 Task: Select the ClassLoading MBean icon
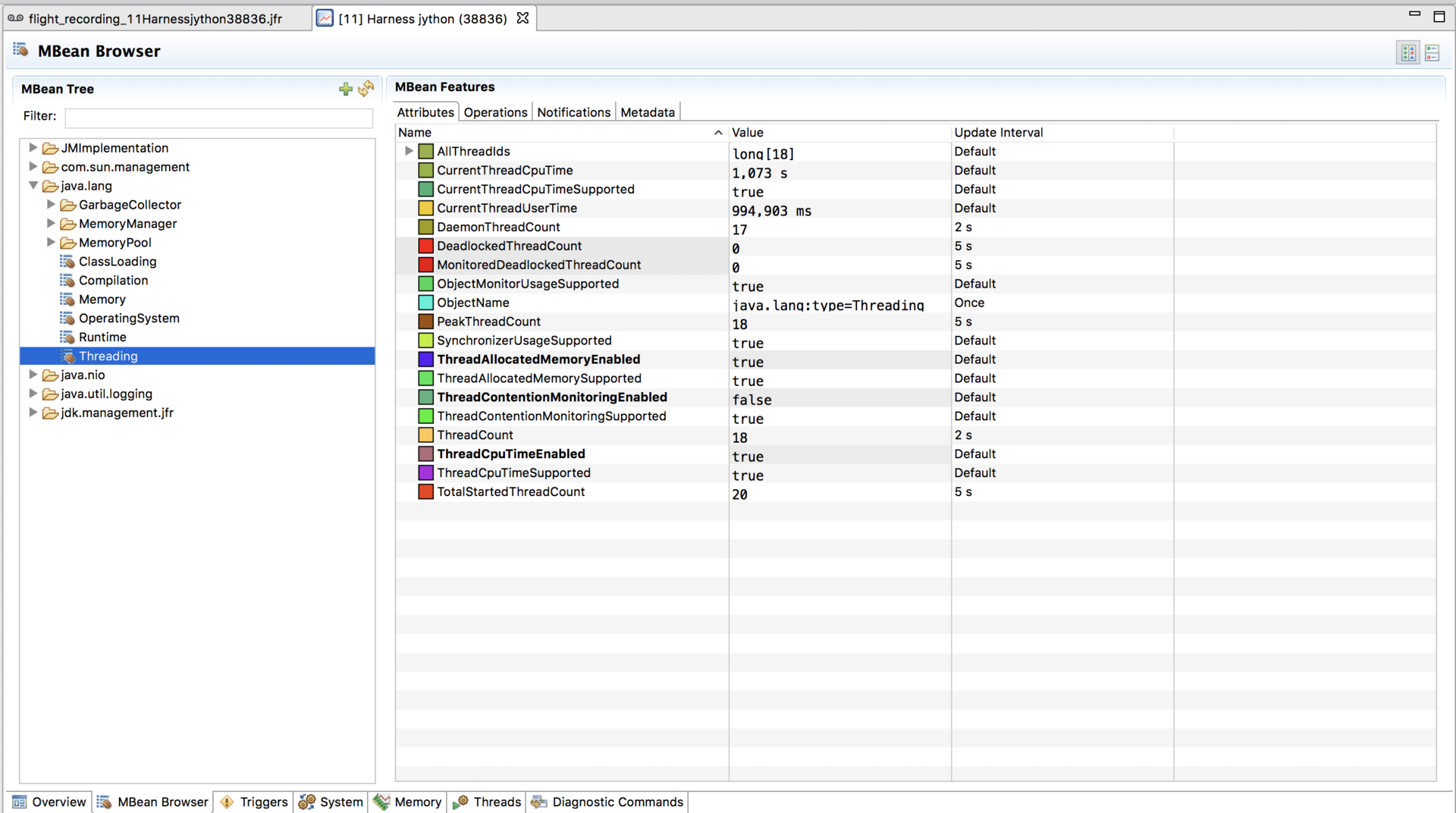[67, 262]
